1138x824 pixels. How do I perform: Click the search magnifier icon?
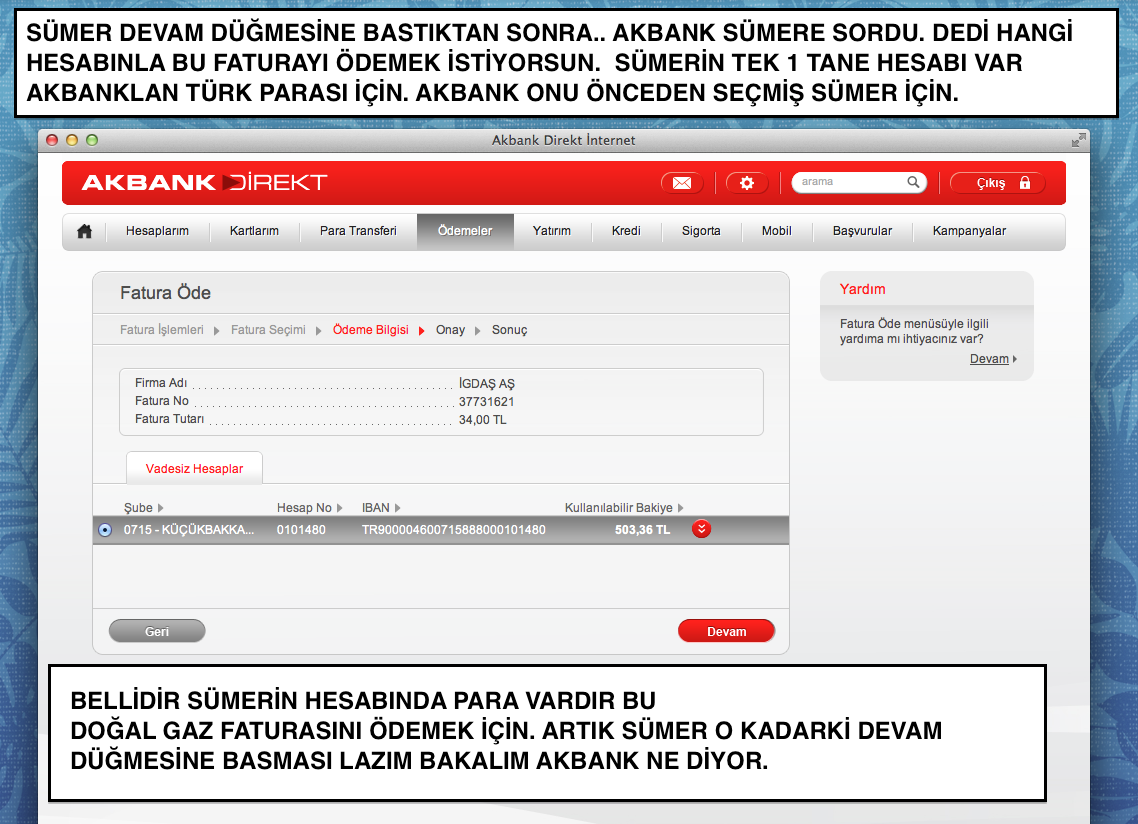(x=913, y=182)
